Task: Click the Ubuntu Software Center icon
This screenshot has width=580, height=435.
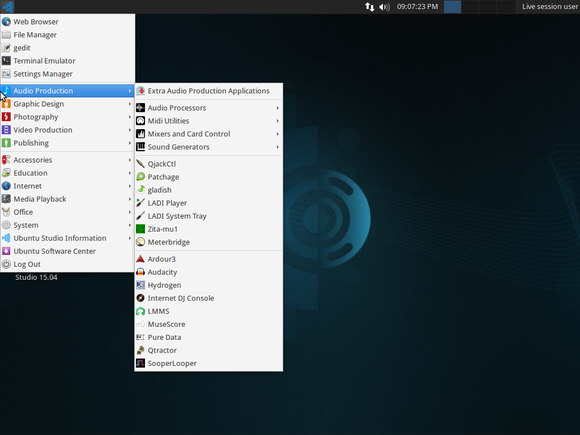Action: (x=6, y=251)
